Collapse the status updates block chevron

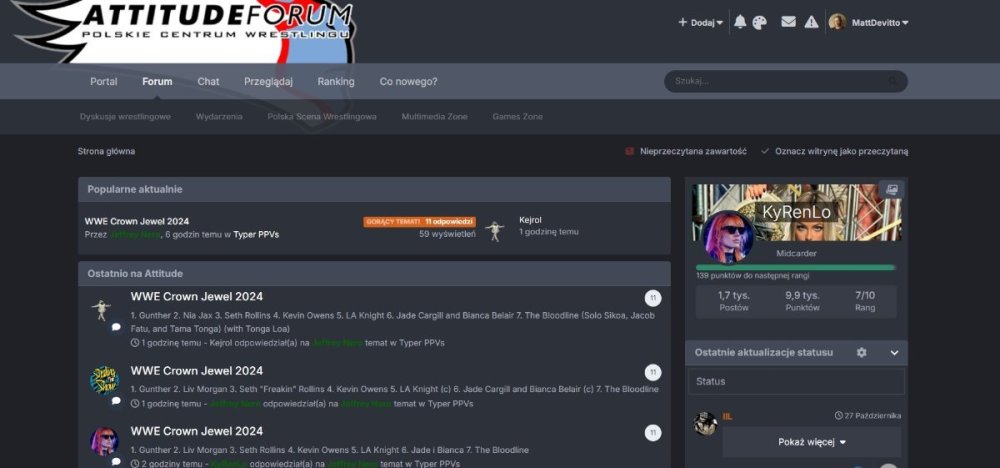(894, 353)
